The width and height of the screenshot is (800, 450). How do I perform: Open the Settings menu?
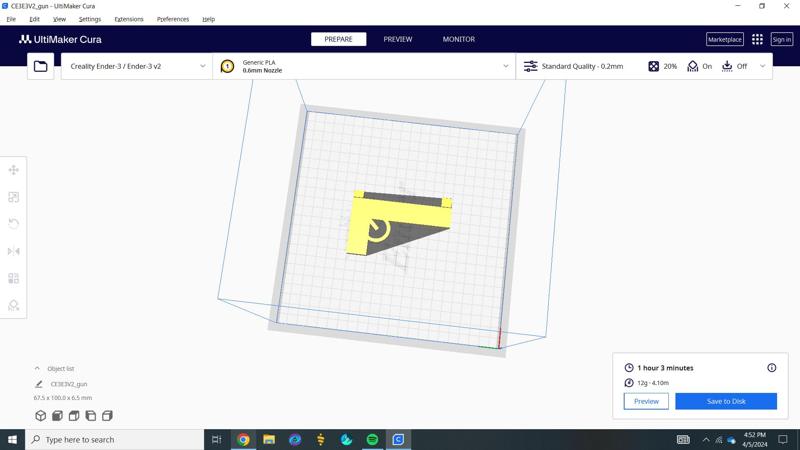coord(90,19)
